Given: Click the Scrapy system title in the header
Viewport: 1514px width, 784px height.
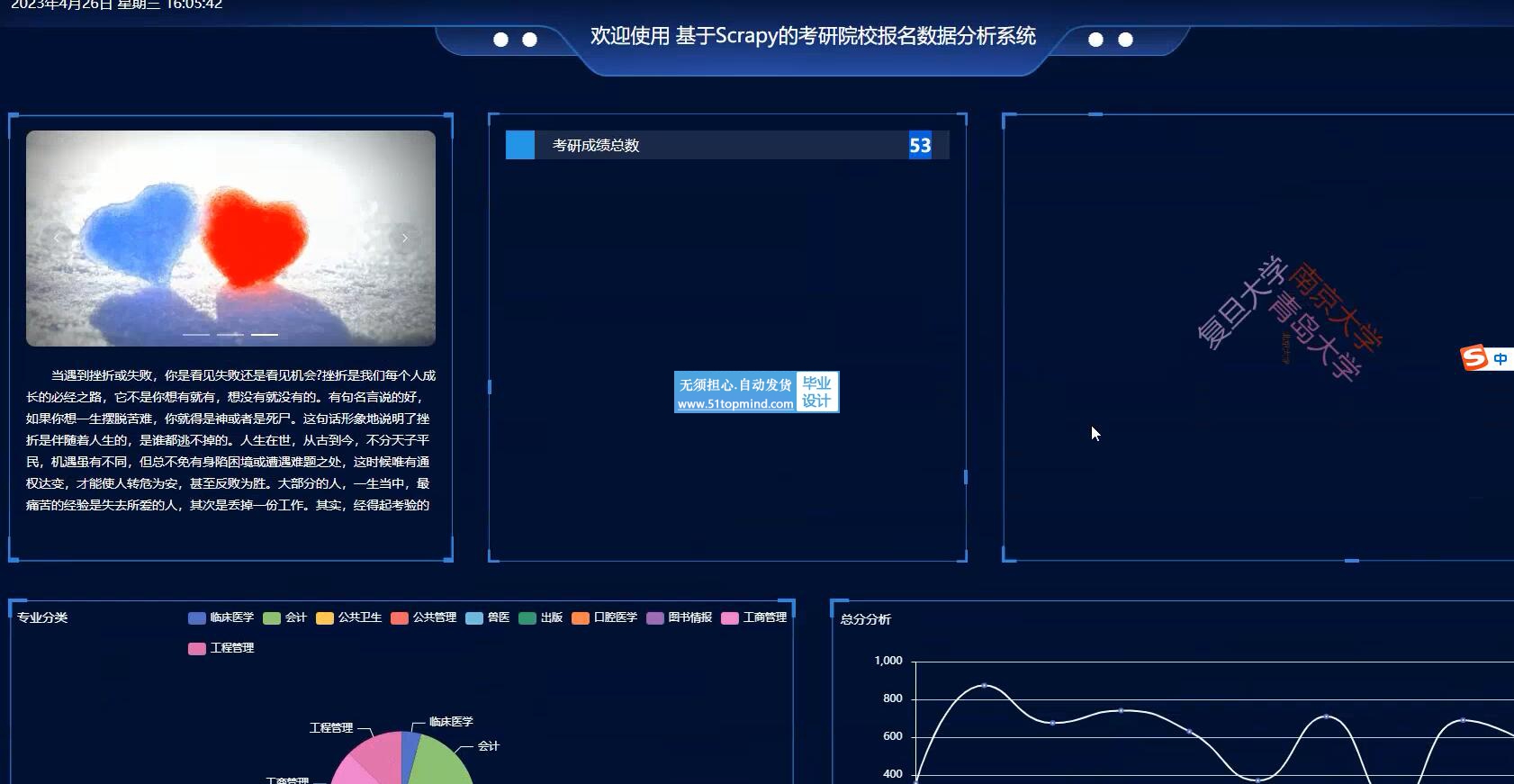Looking at the screenshot, I should 813,36.
